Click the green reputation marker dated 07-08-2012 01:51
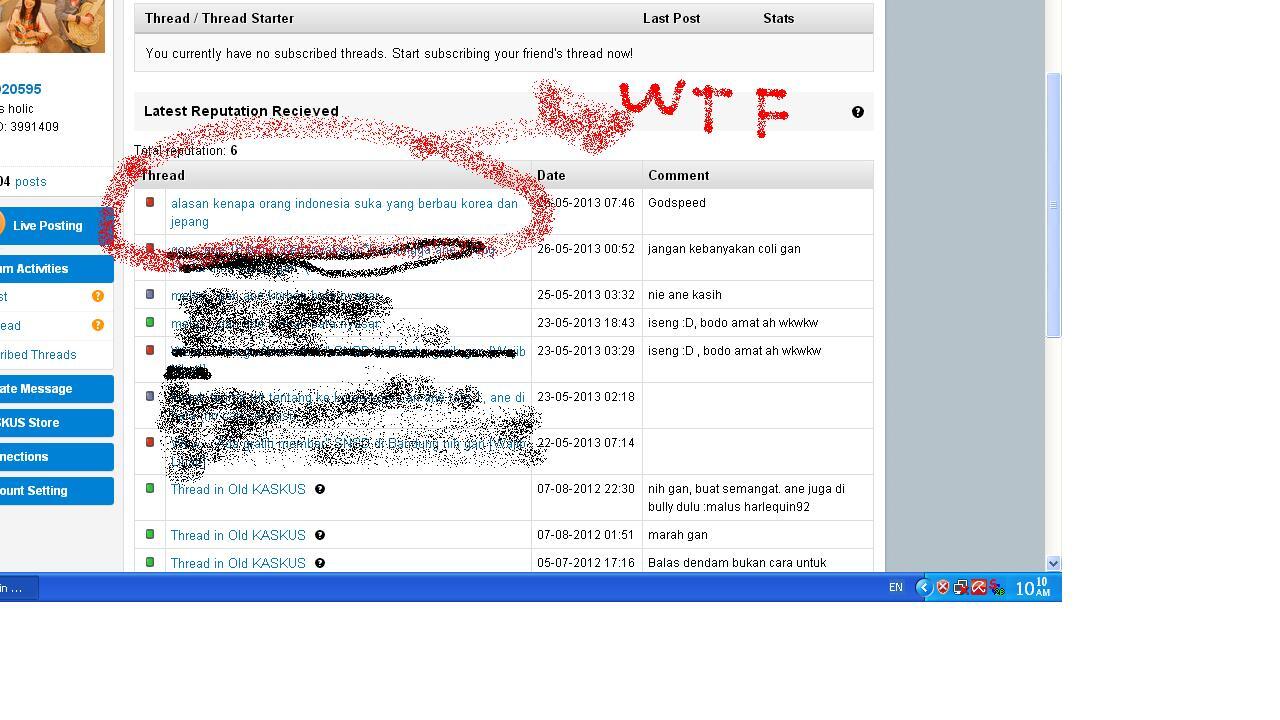 tap(150, 534)
